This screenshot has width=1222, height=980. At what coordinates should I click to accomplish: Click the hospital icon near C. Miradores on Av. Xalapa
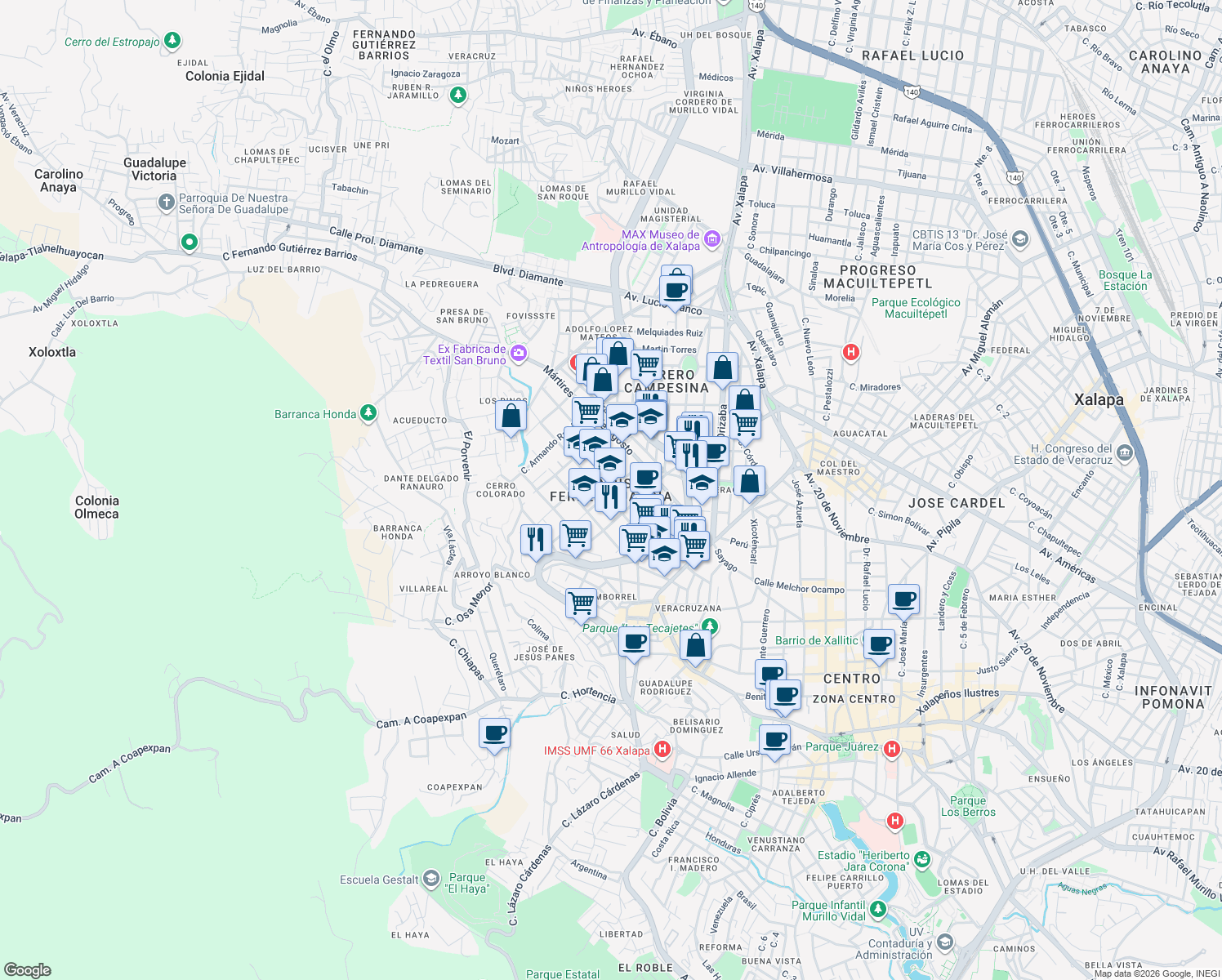(x=850, y=351)
